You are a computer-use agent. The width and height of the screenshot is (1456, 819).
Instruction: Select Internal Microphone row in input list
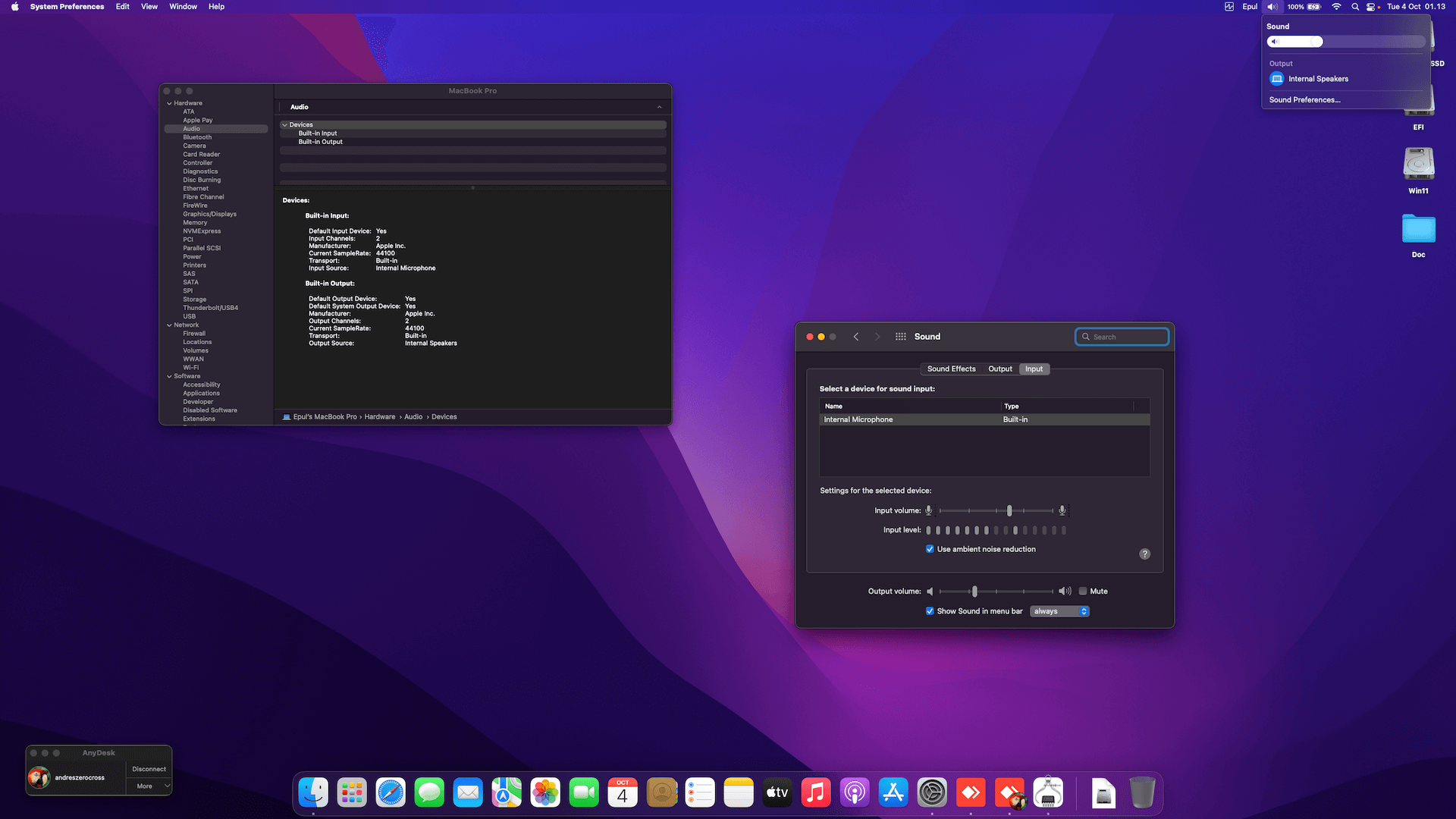(984, 420)
